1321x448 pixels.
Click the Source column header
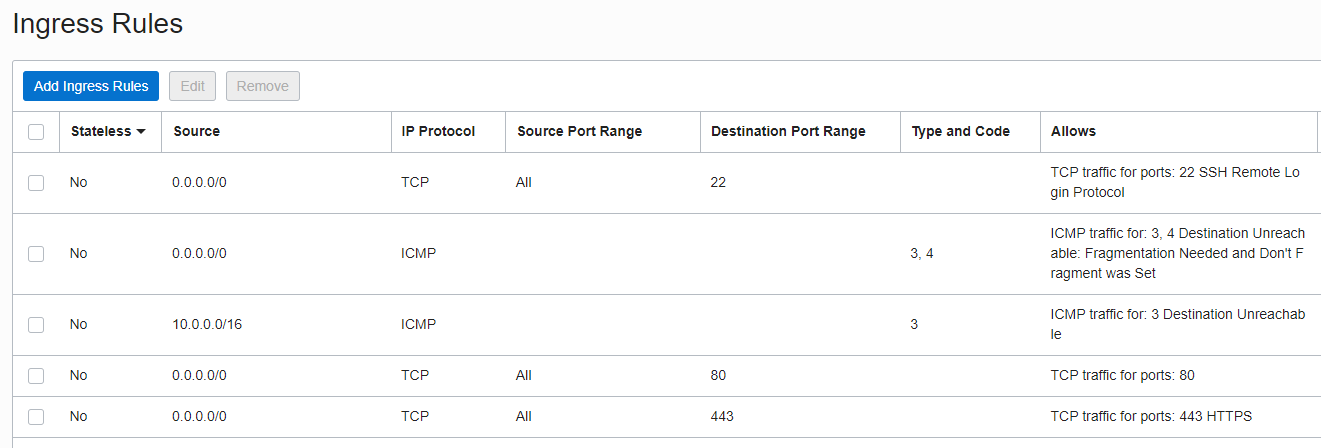pos(197,131)
